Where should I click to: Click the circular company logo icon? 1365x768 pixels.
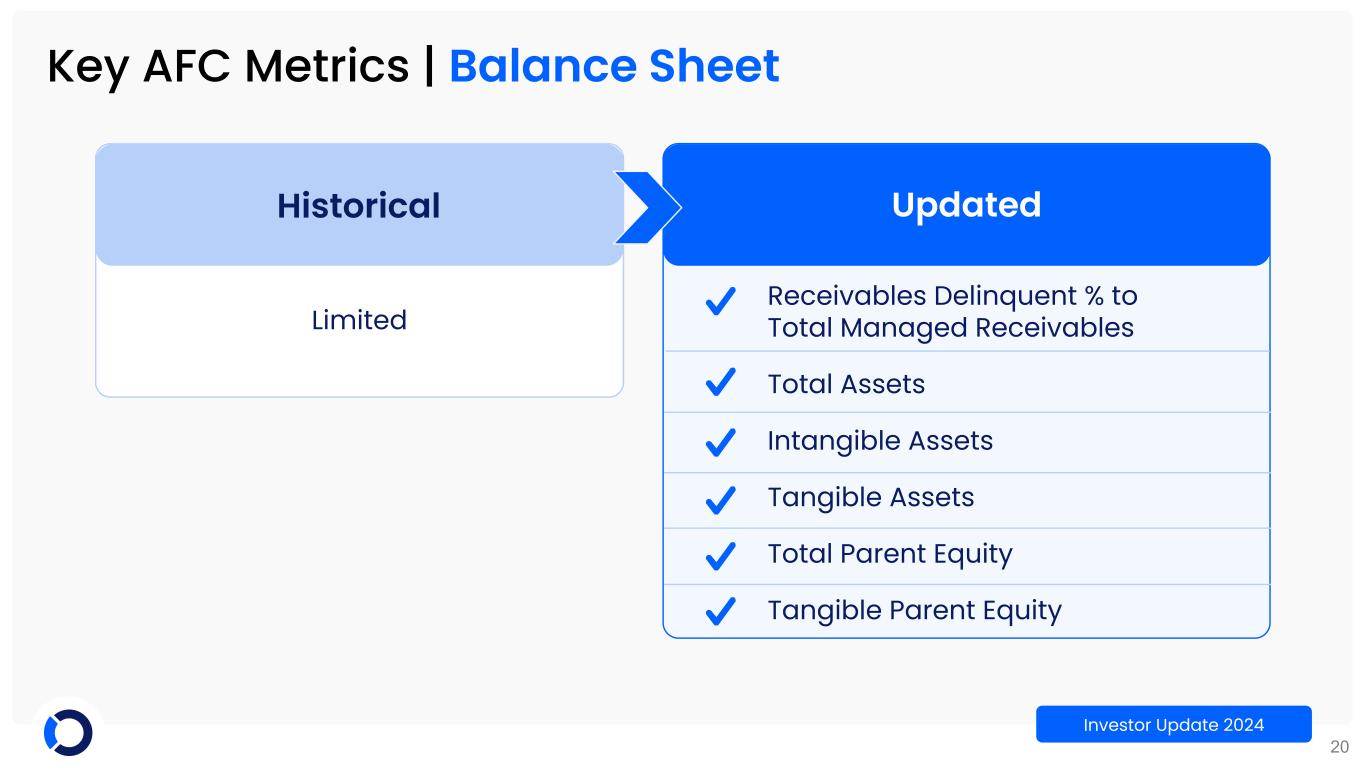pos(68,732)
